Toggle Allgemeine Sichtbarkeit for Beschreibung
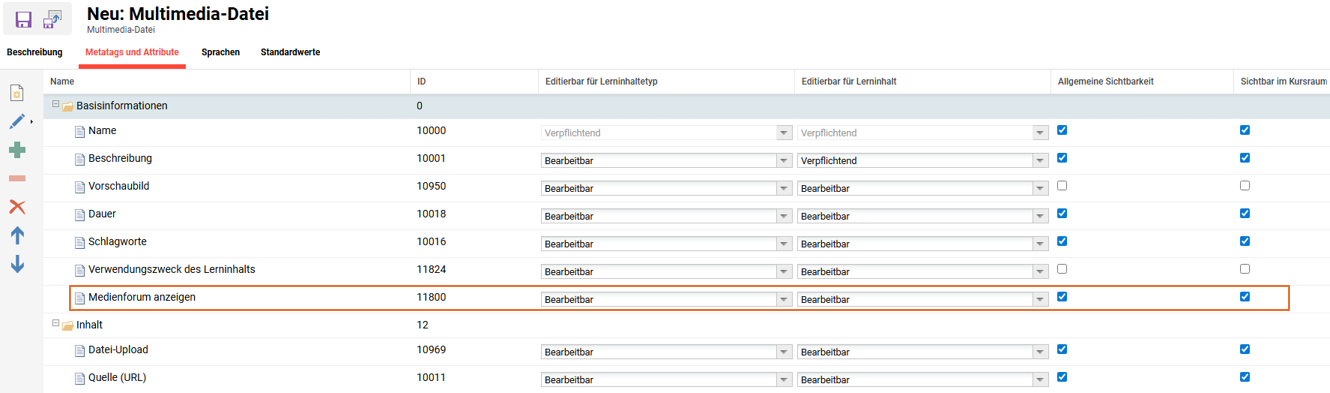 tap(1062, 158)
